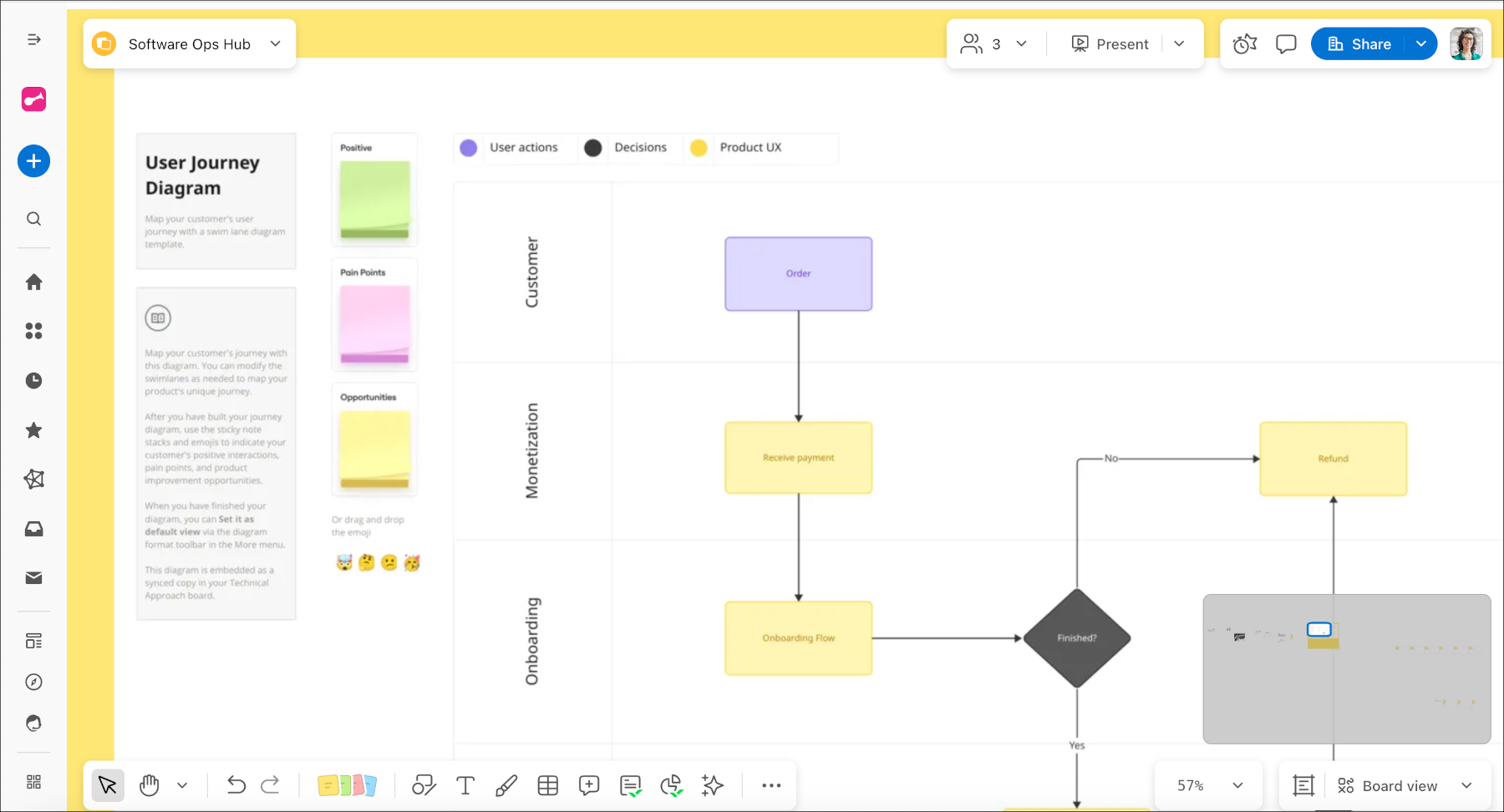Open the comments panel icon
This screenshot has height=812, width=1504.
click(1286, 44)
